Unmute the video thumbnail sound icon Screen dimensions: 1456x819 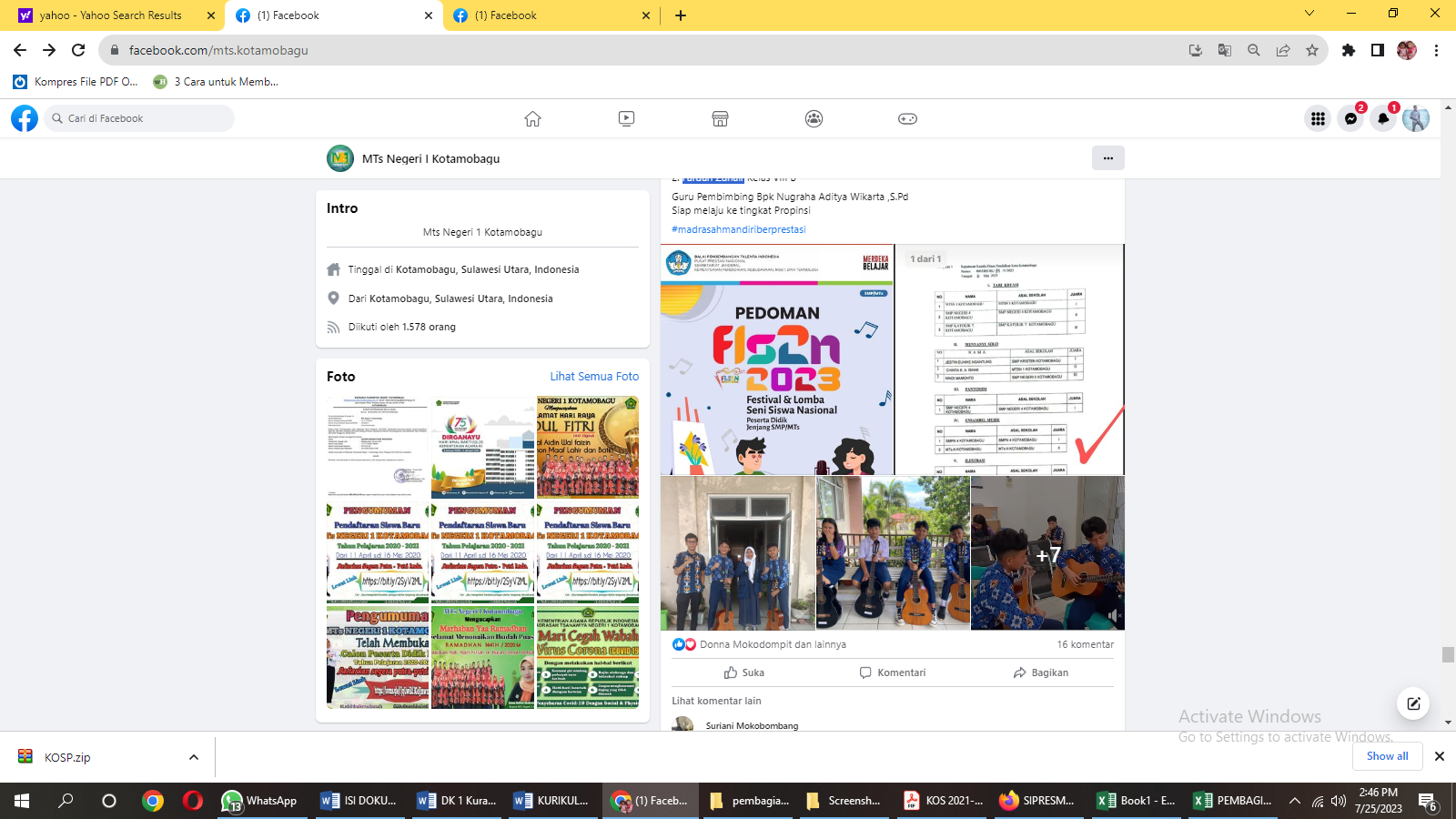point(1114,616)
